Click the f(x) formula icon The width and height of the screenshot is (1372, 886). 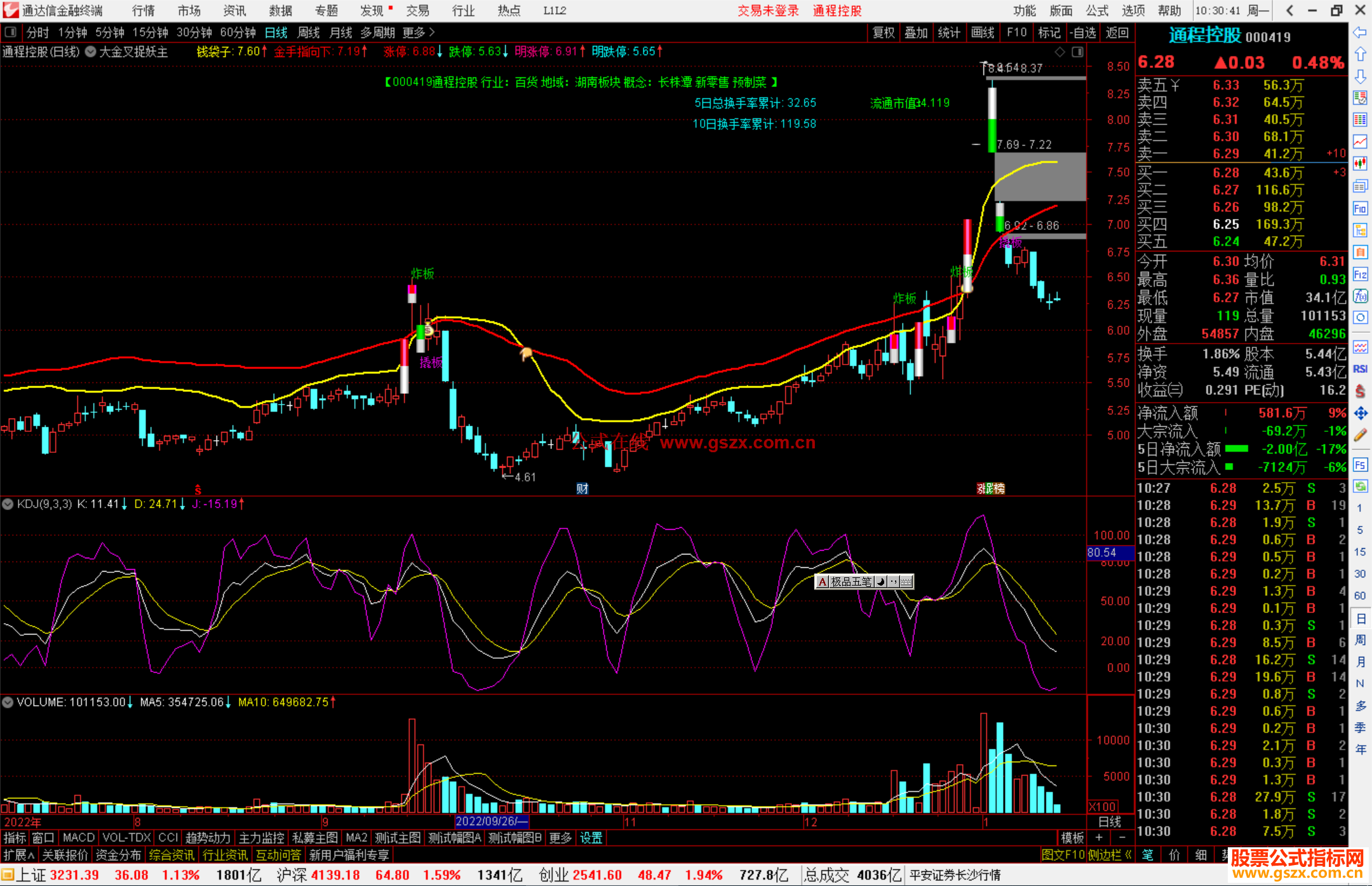[1360, 296]
